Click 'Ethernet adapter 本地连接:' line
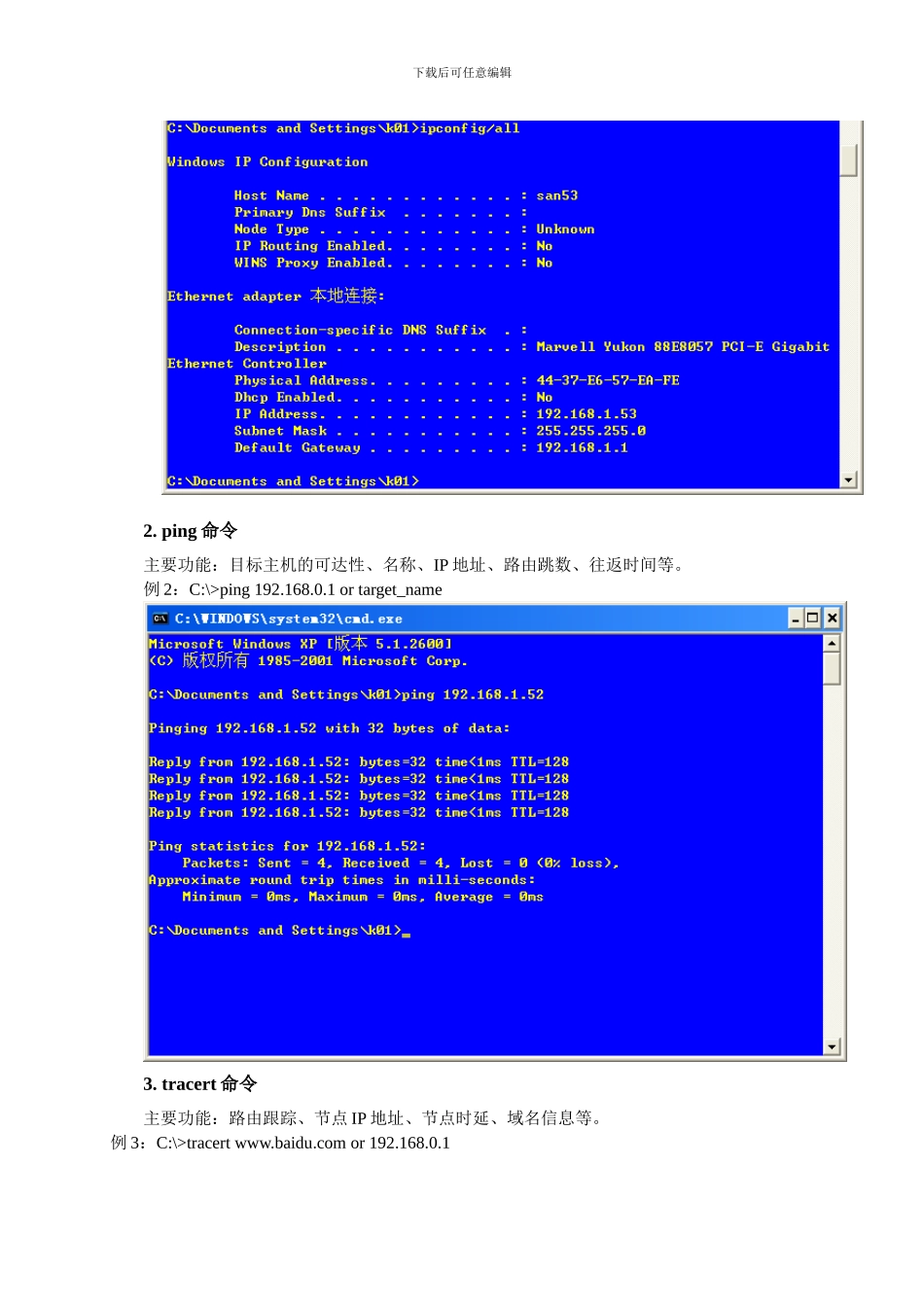 (x=276, y=296)
